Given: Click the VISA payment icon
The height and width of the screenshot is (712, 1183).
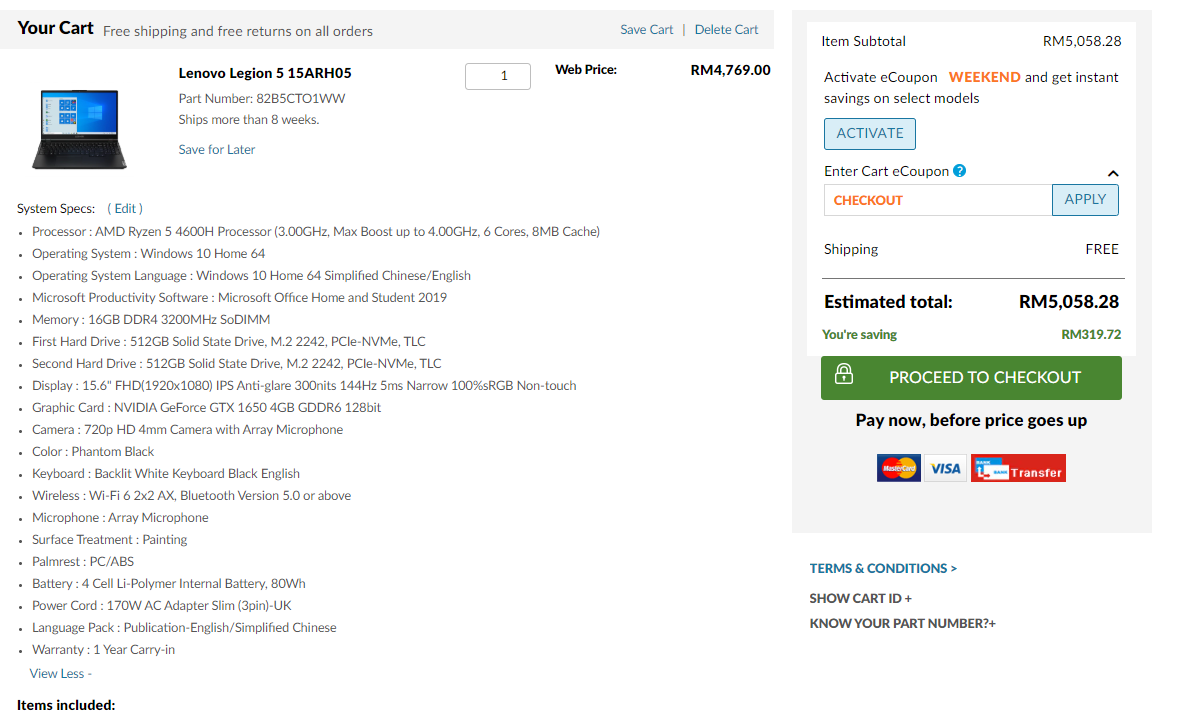Looking at the screenshot, I should 945,468.
